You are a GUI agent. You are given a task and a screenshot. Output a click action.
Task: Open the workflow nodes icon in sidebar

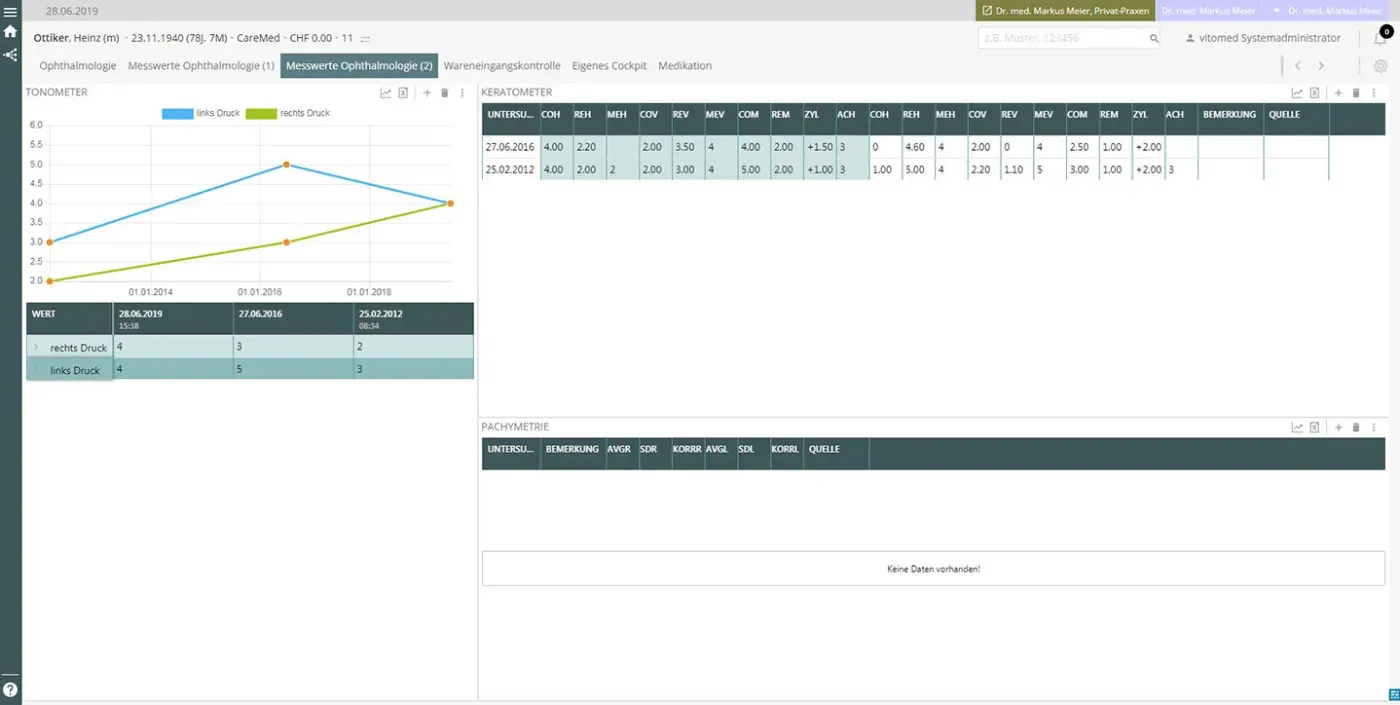[10, 55]
